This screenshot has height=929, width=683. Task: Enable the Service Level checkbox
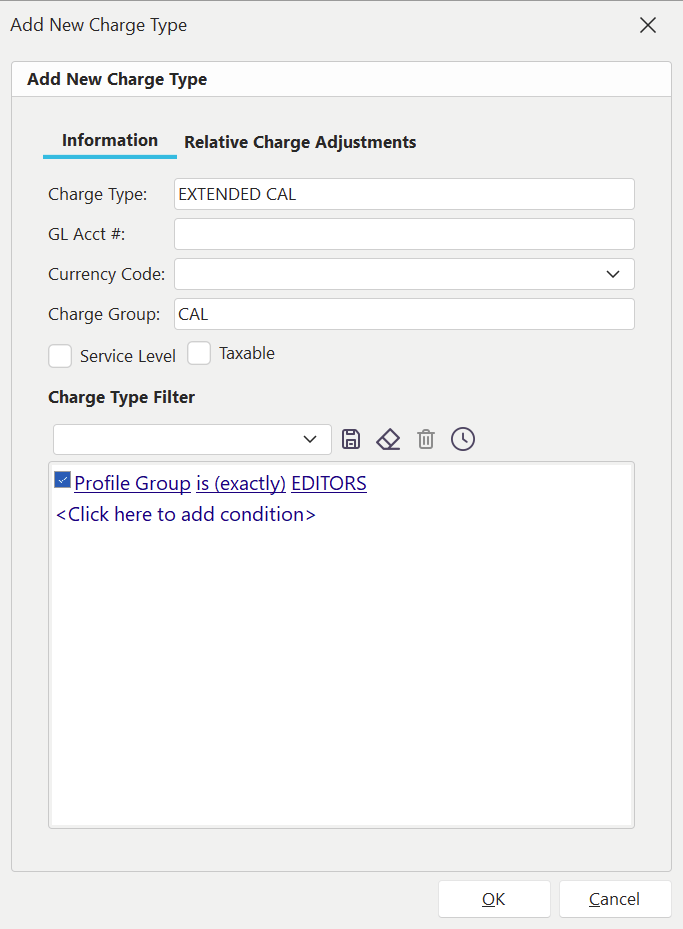[x=61, y=356]
